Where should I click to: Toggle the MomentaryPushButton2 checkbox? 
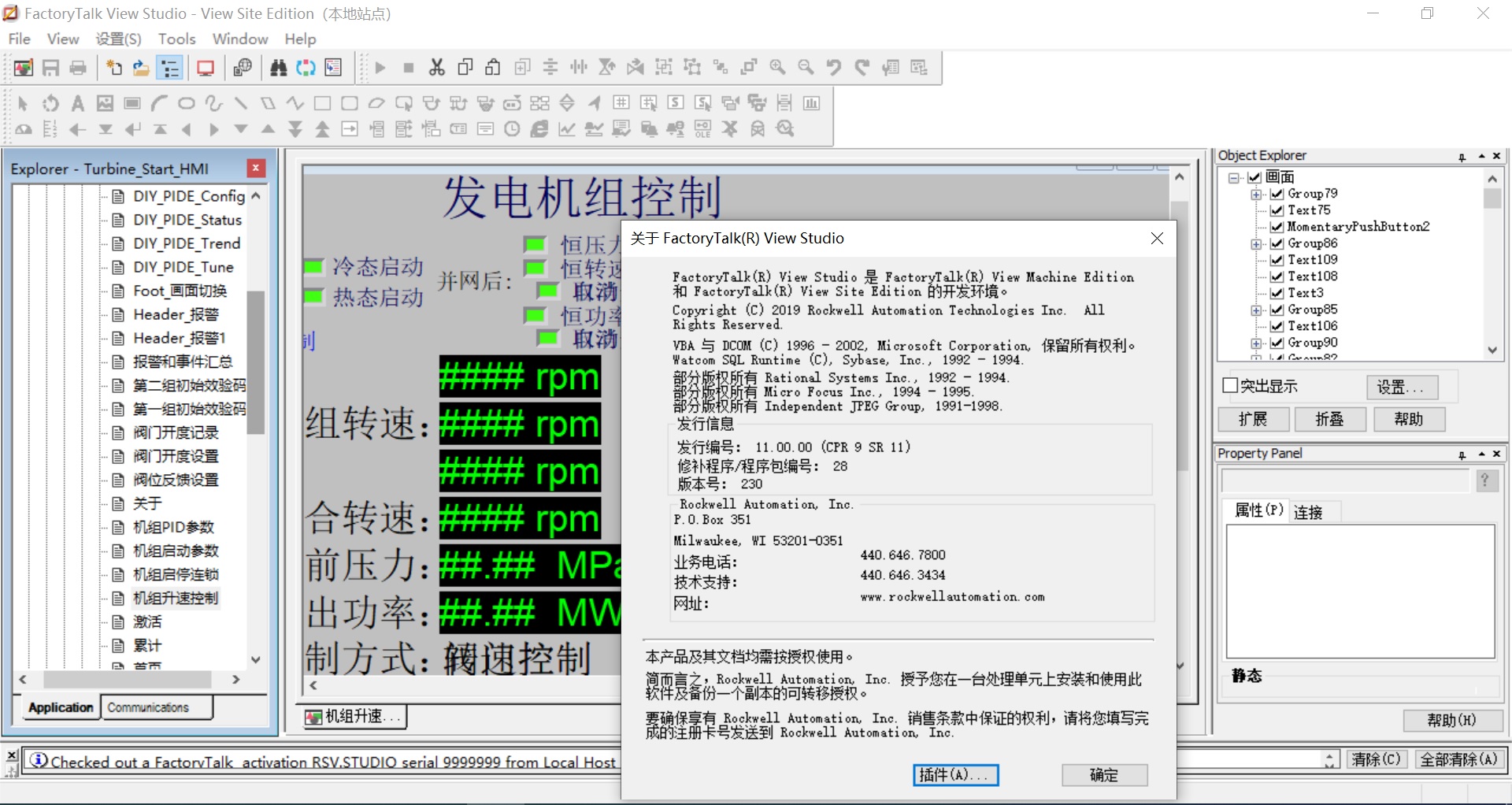(x=1277, y=227)
